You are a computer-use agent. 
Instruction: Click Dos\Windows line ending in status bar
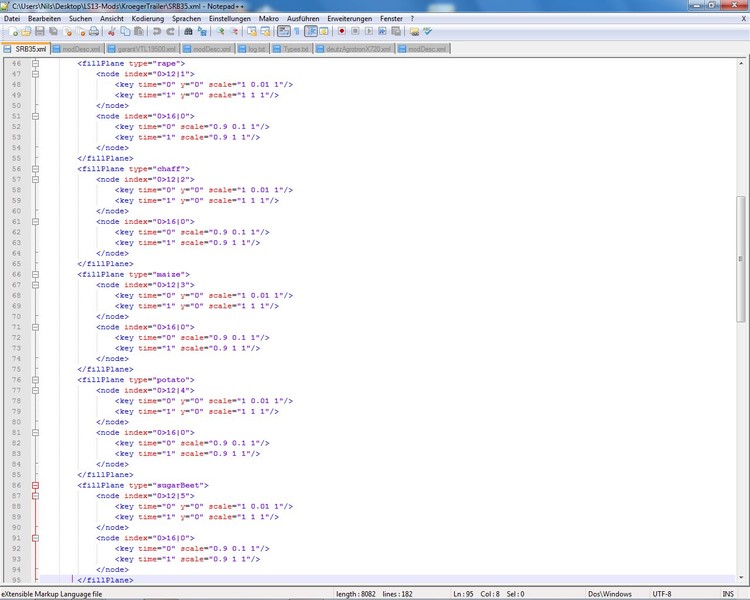(x=609, y=594)
